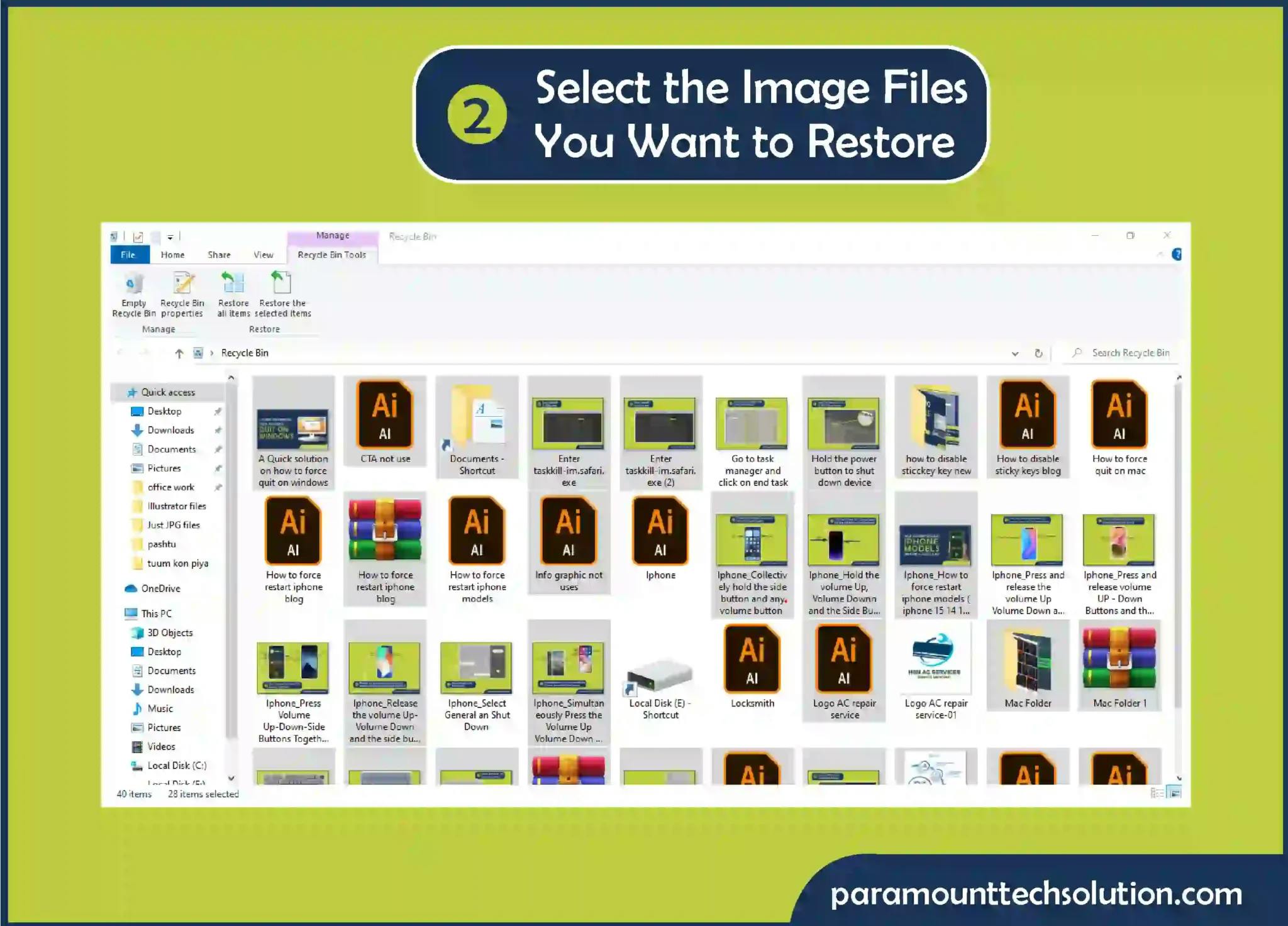1288x926 pixels.
Task: Open the Customize Quick Access Toolbar dropdown
Action: 170,238
